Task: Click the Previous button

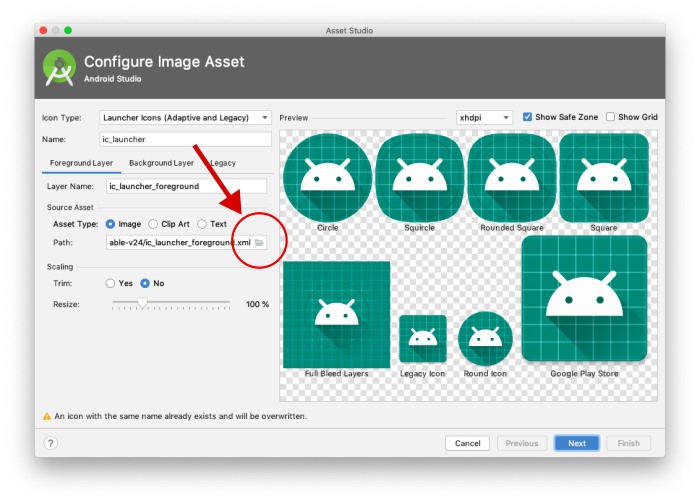Action: [x=522, y=443]
